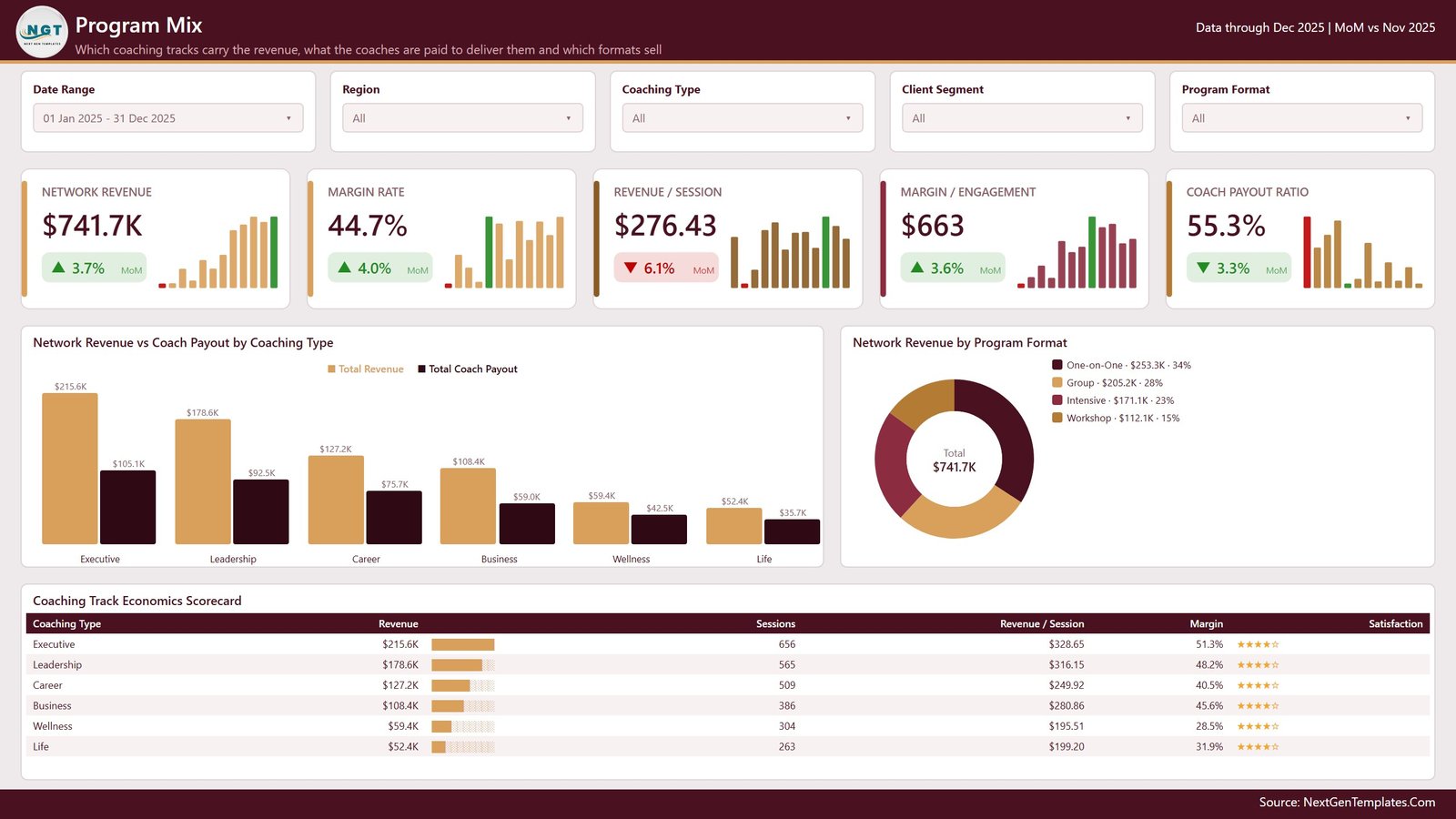The width and height of the screenshot is (1456, 819).
Task: Click the Intensive color swatch in legend
Action: [1057, 399]
